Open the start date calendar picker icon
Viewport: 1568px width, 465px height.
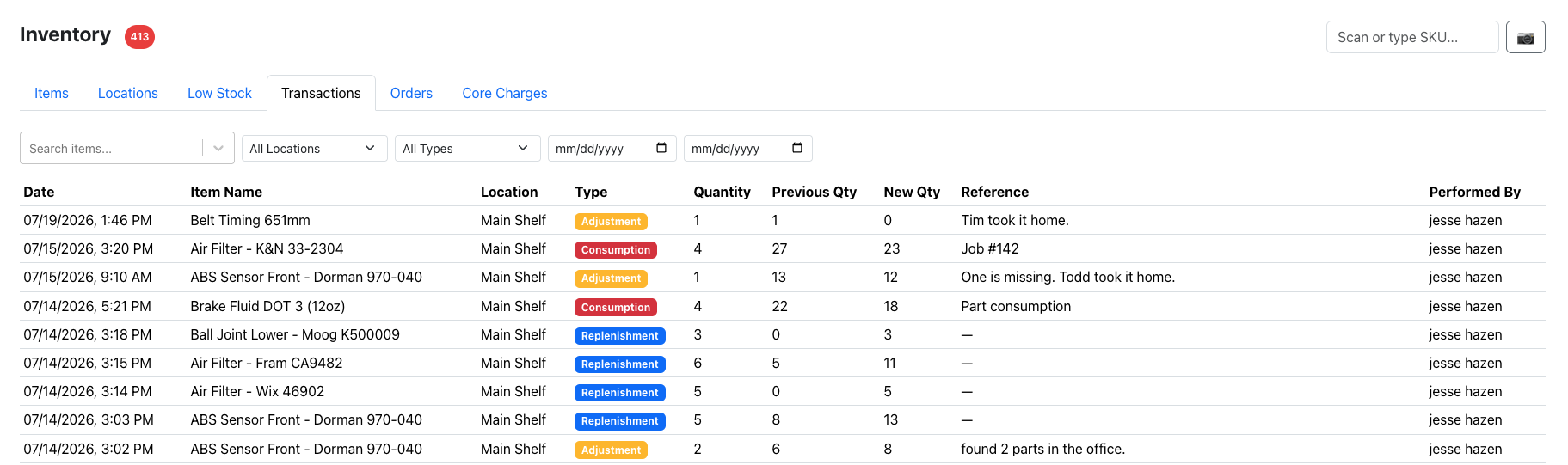pyautogui.click(x=661, y=148)
